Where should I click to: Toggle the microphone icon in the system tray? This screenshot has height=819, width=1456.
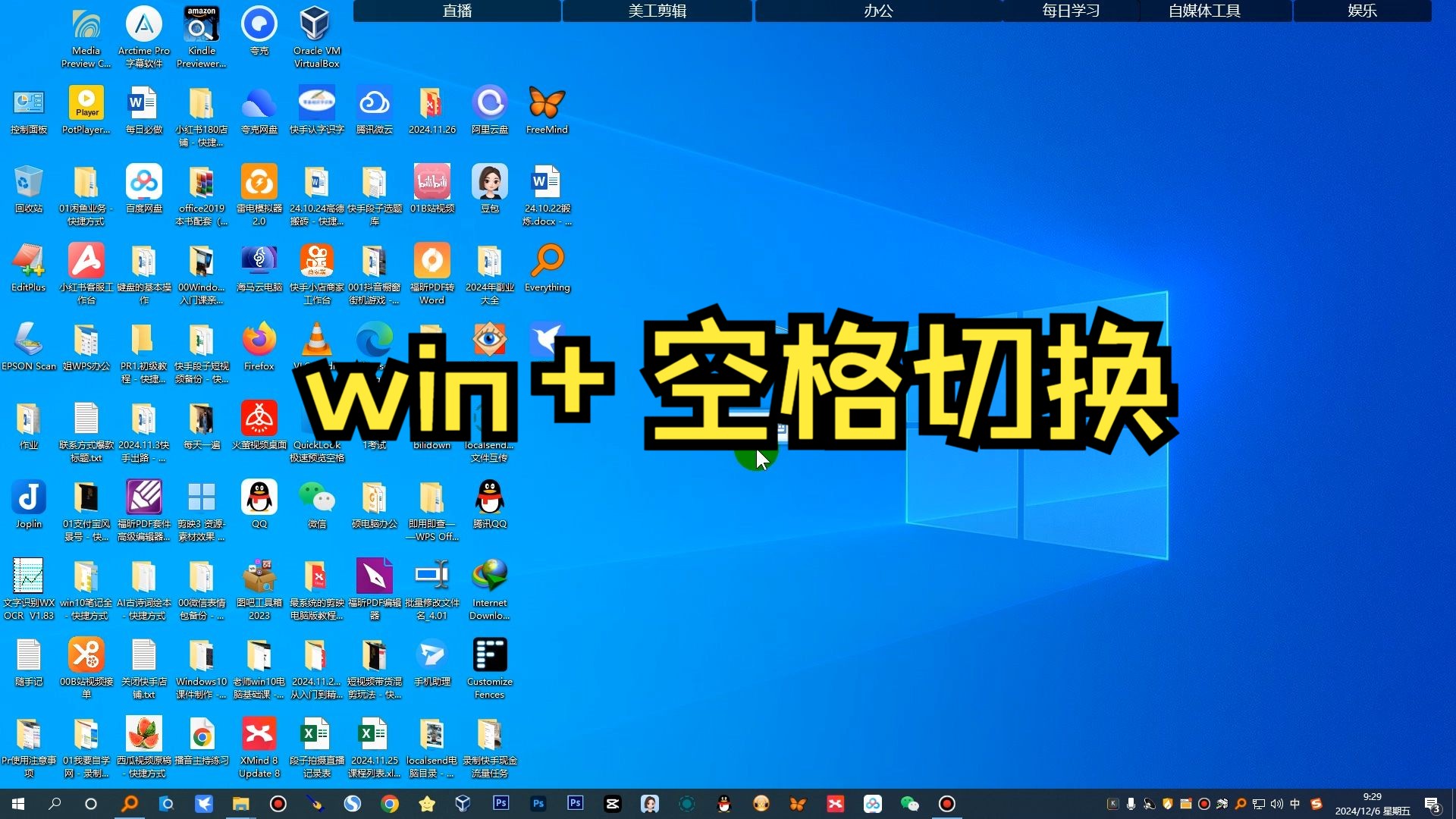(1131, 804)
